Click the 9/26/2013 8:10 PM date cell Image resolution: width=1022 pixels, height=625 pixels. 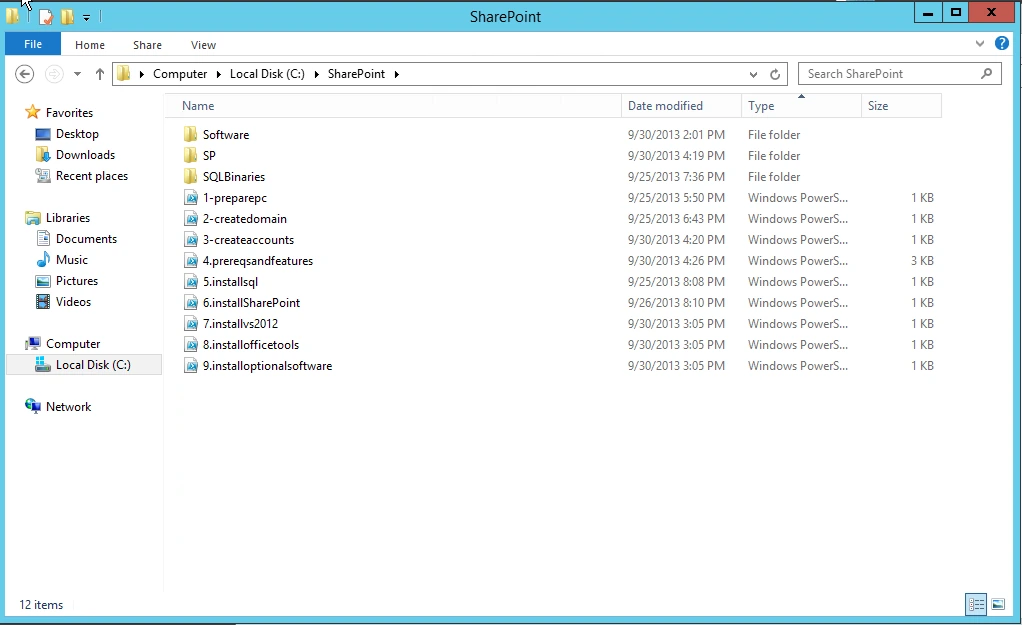click(676, 302)
